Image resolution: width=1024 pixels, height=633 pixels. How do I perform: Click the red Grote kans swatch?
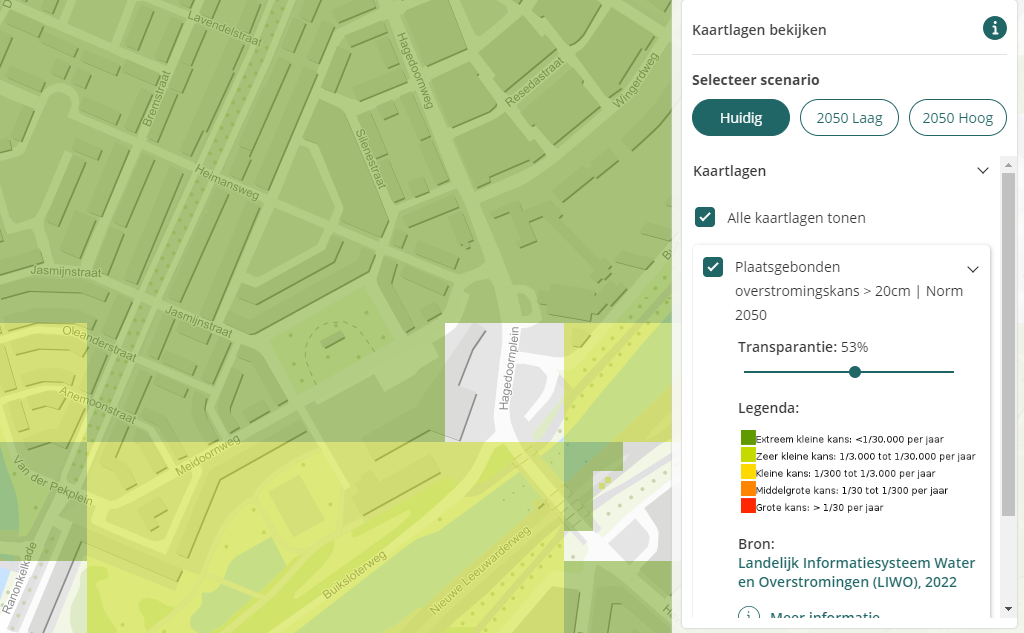pyautogui.click(x=748, y=506)
